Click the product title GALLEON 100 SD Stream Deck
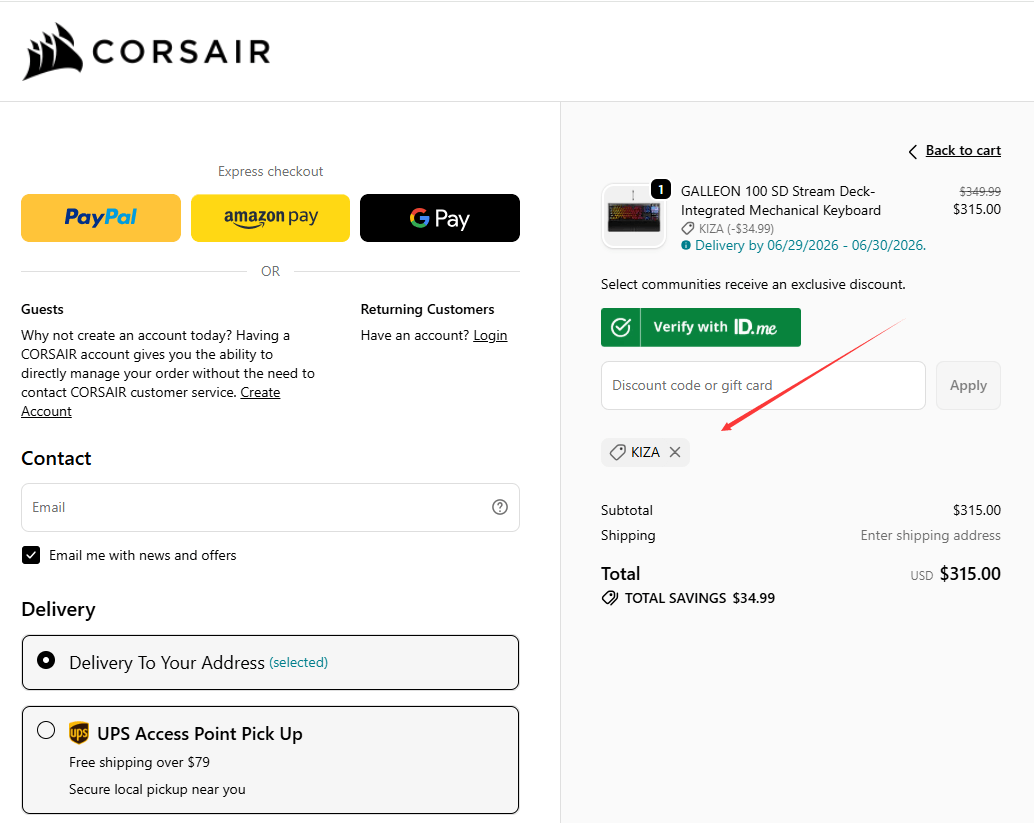 coord(781,200)
